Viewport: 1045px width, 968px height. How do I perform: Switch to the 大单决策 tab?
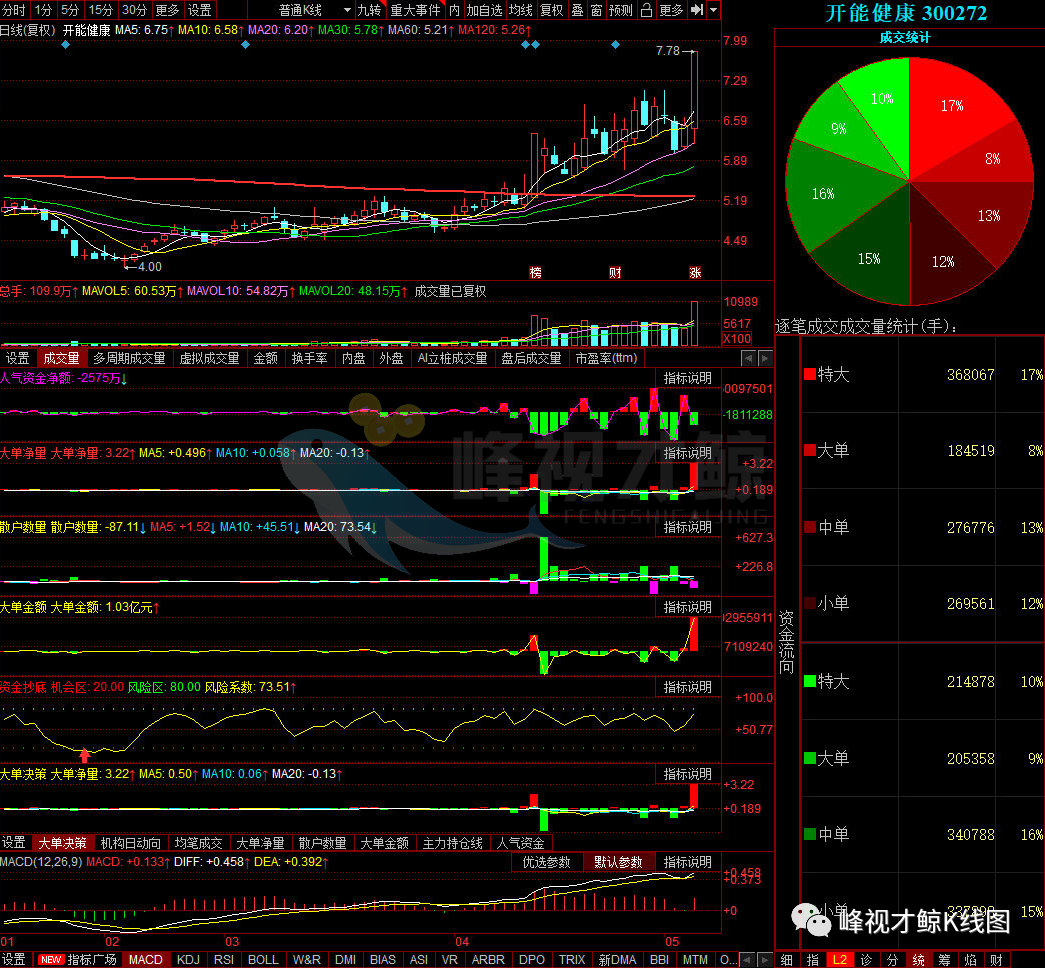(x=62, y=843)
